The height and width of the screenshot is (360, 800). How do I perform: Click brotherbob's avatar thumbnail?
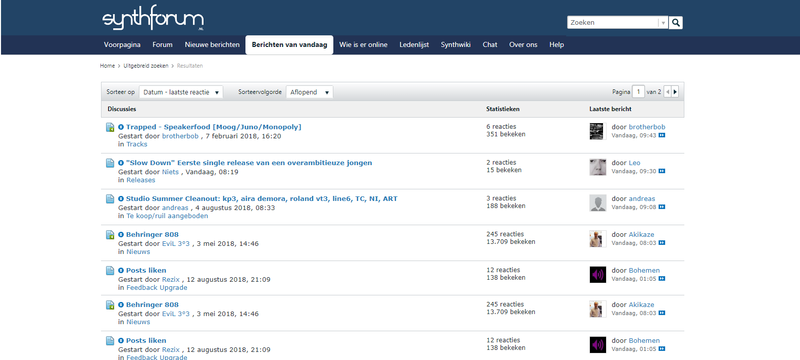(x=597, y=131)
